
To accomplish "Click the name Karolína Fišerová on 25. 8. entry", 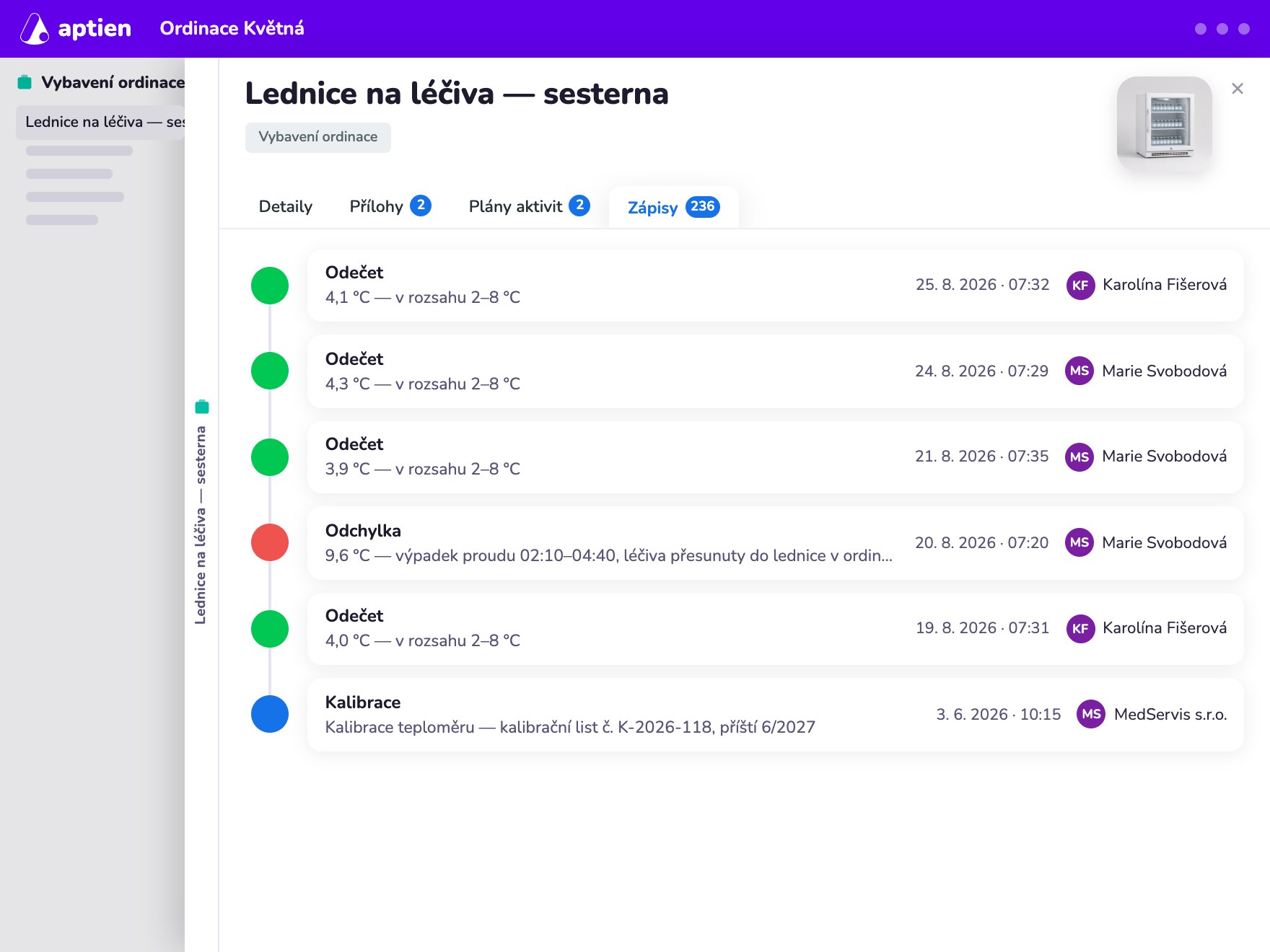I will coord(1165,285).
